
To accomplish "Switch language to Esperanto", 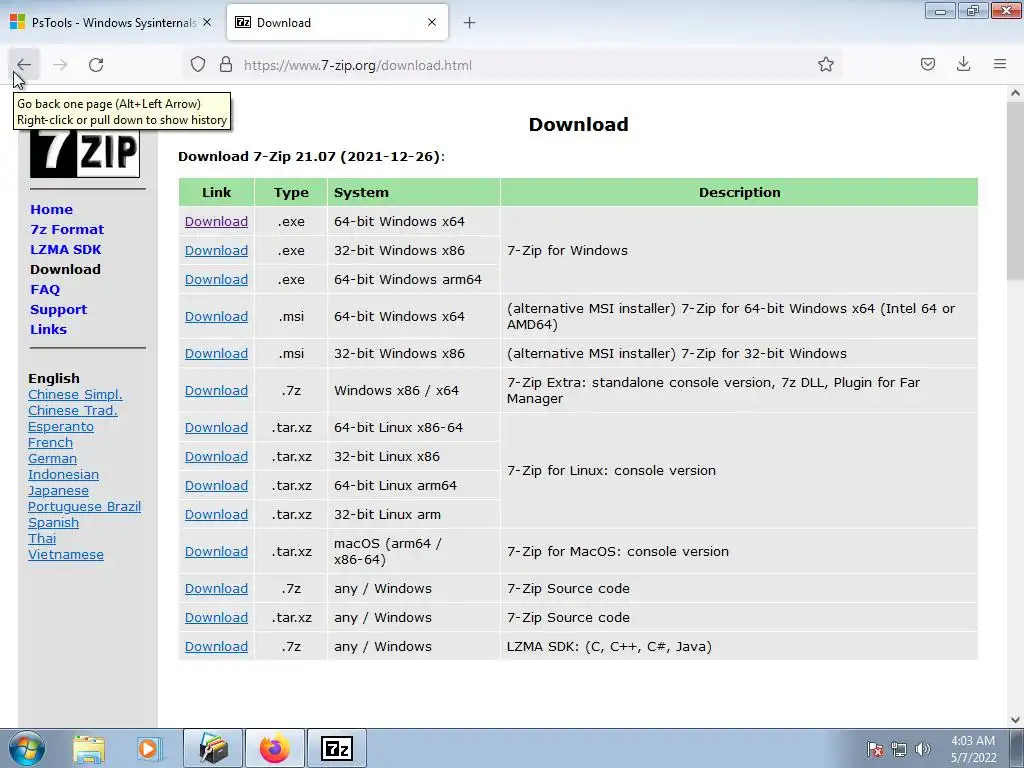I will tap(61, 426).
